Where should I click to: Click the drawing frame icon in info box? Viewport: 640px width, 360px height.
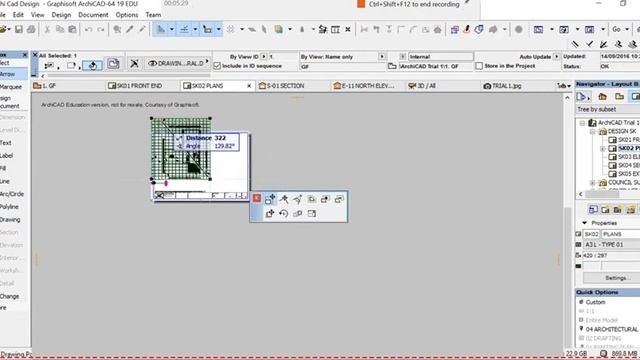tap(113, 64)
